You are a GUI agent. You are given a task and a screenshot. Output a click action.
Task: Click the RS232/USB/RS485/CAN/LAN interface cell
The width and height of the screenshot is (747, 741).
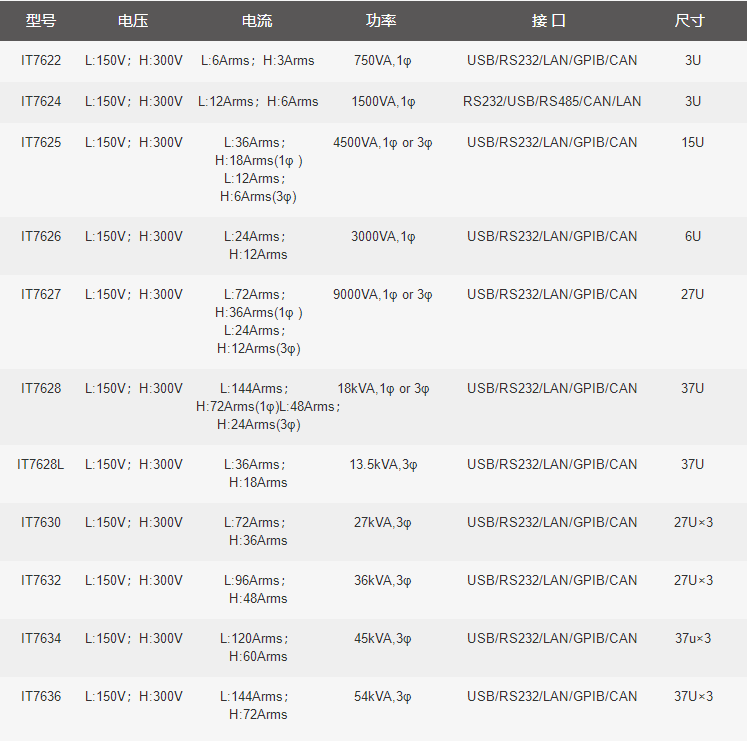pos(552,102)
